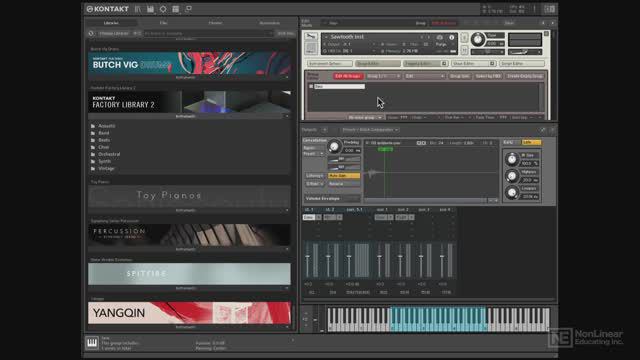The image size is (640, 360).
Task: Click the Group Solo button
Action: tap(460, 76)
